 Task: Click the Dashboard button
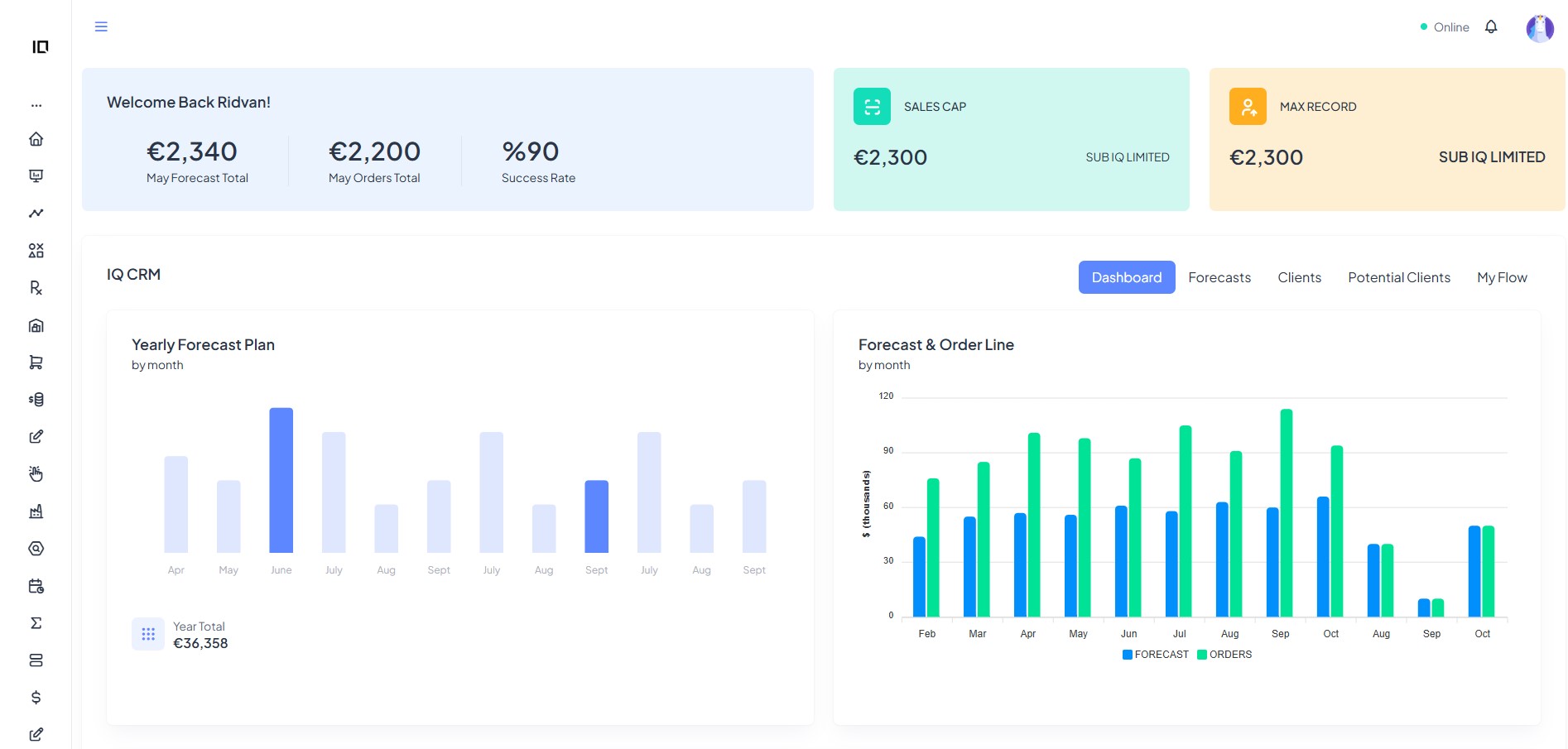[1126, 277]
